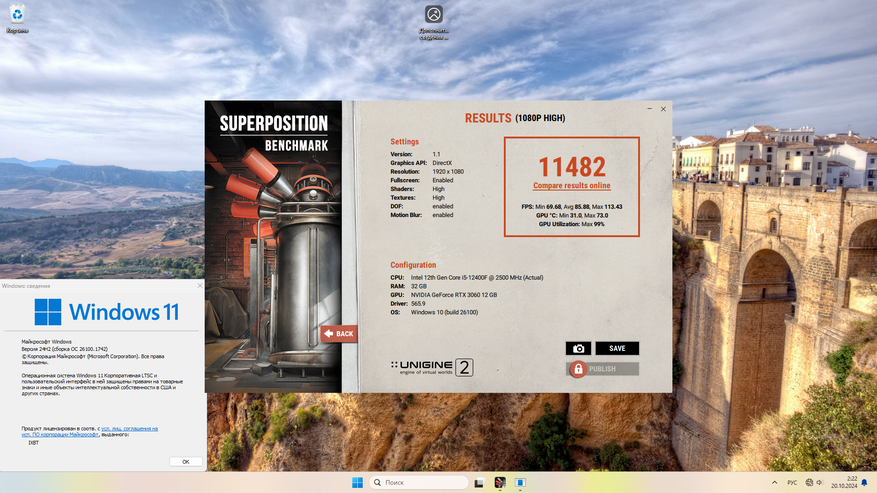Click the winver window icon in taskbar
Image resolution: width=877 pixels, height=493 pixels.
pyautogui.click(x=520, y=482)
